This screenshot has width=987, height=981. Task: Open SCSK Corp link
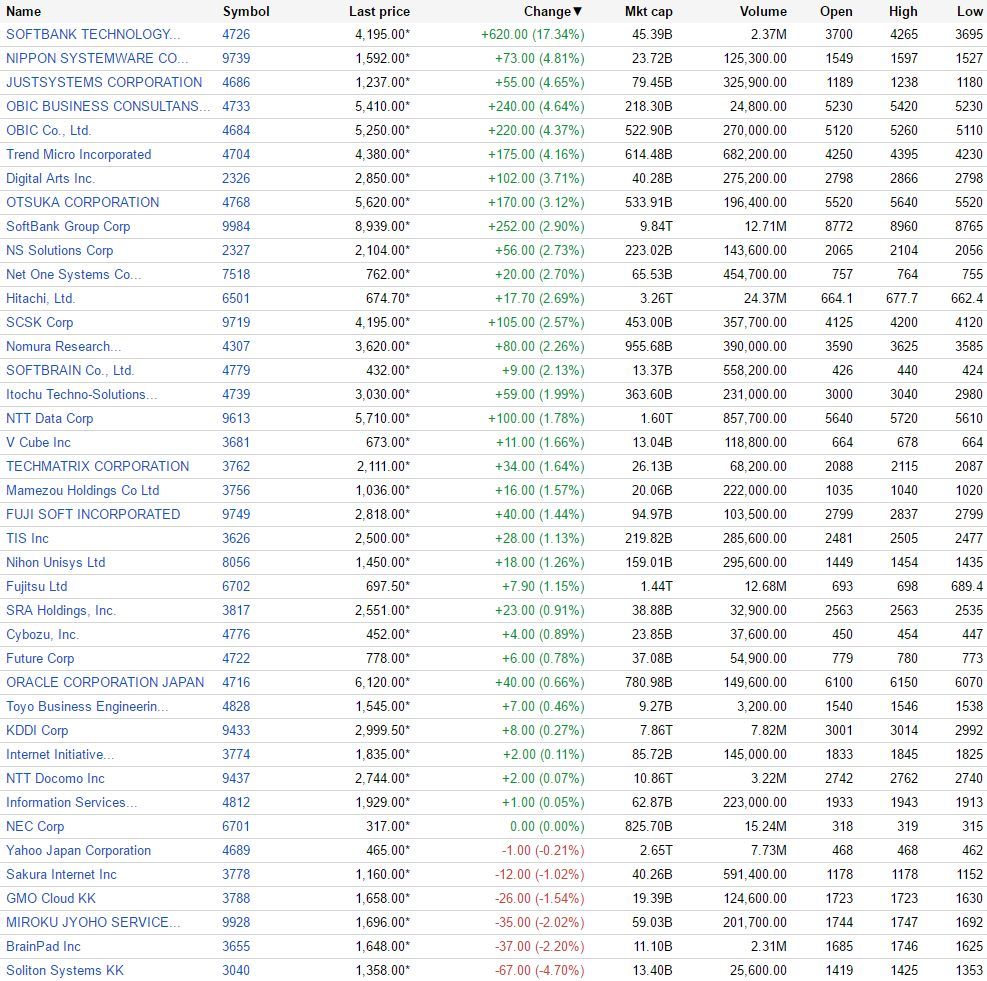pyautogui.click(x=40, y=322)
